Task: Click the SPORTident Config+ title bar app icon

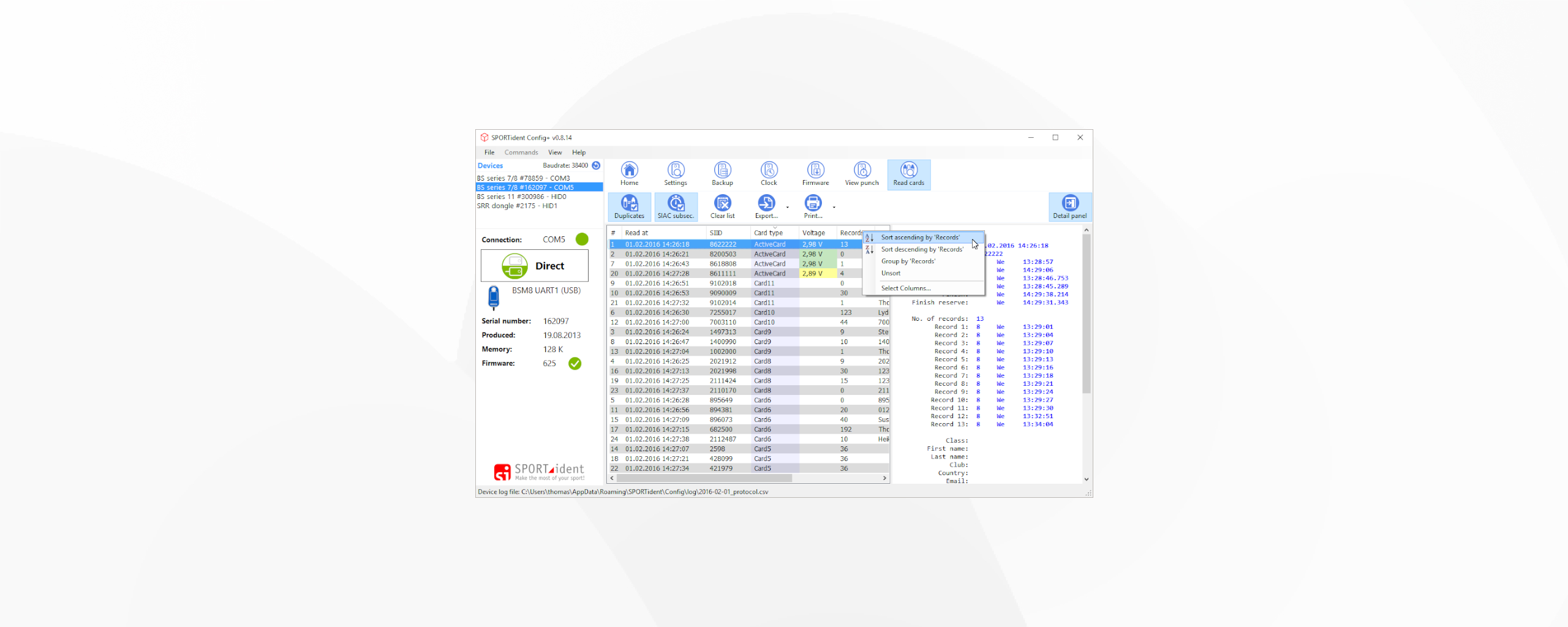Action: [484, 138]
